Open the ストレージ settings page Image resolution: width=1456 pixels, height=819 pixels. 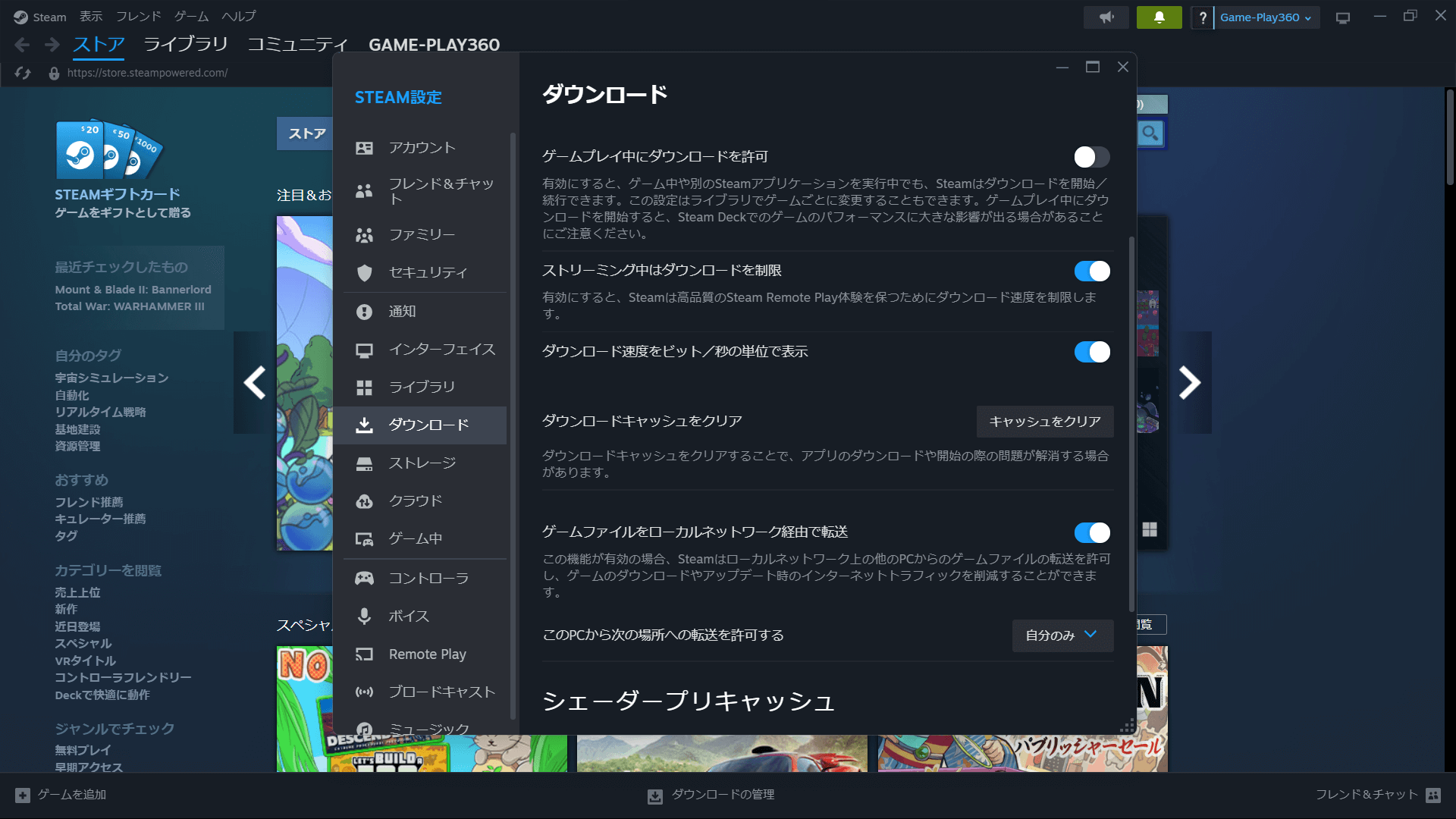click(x=422, y=463)
